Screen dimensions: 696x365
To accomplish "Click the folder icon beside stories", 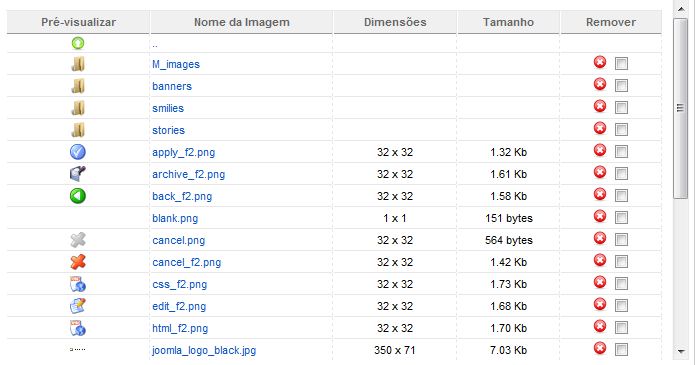I will (78, 130).
